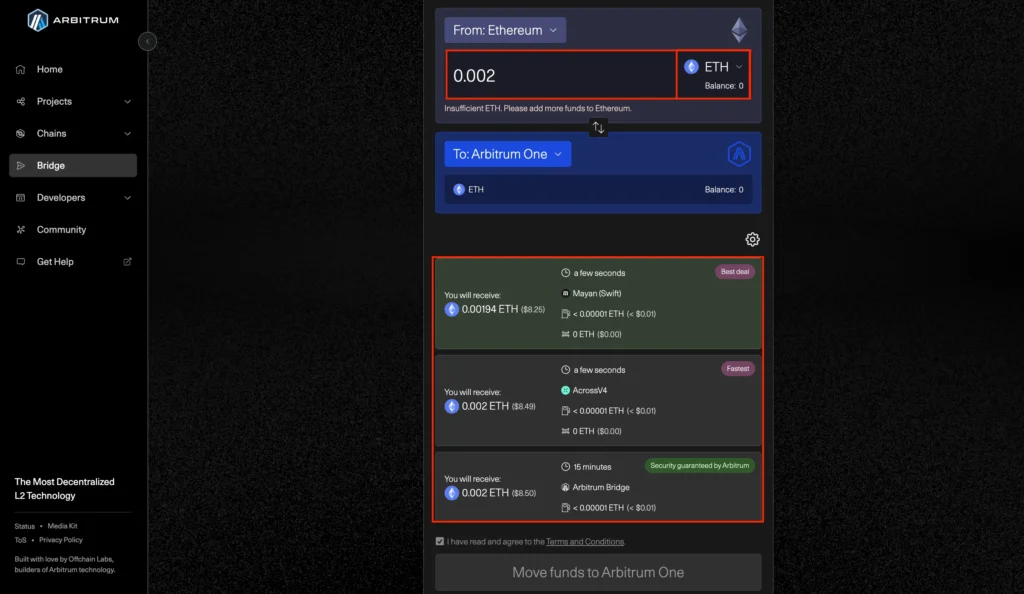Expand the Projects submenu chevron
1024x594 pixels.
pos(127,102)
